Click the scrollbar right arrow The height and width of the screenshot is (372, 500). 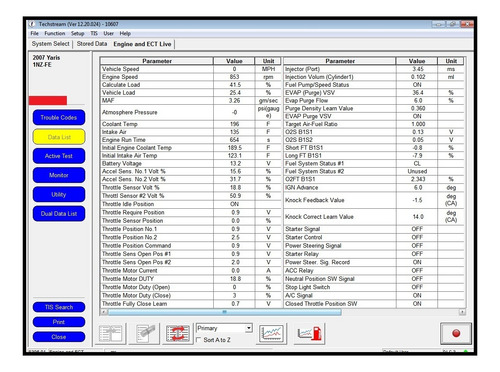click(462, 312)
